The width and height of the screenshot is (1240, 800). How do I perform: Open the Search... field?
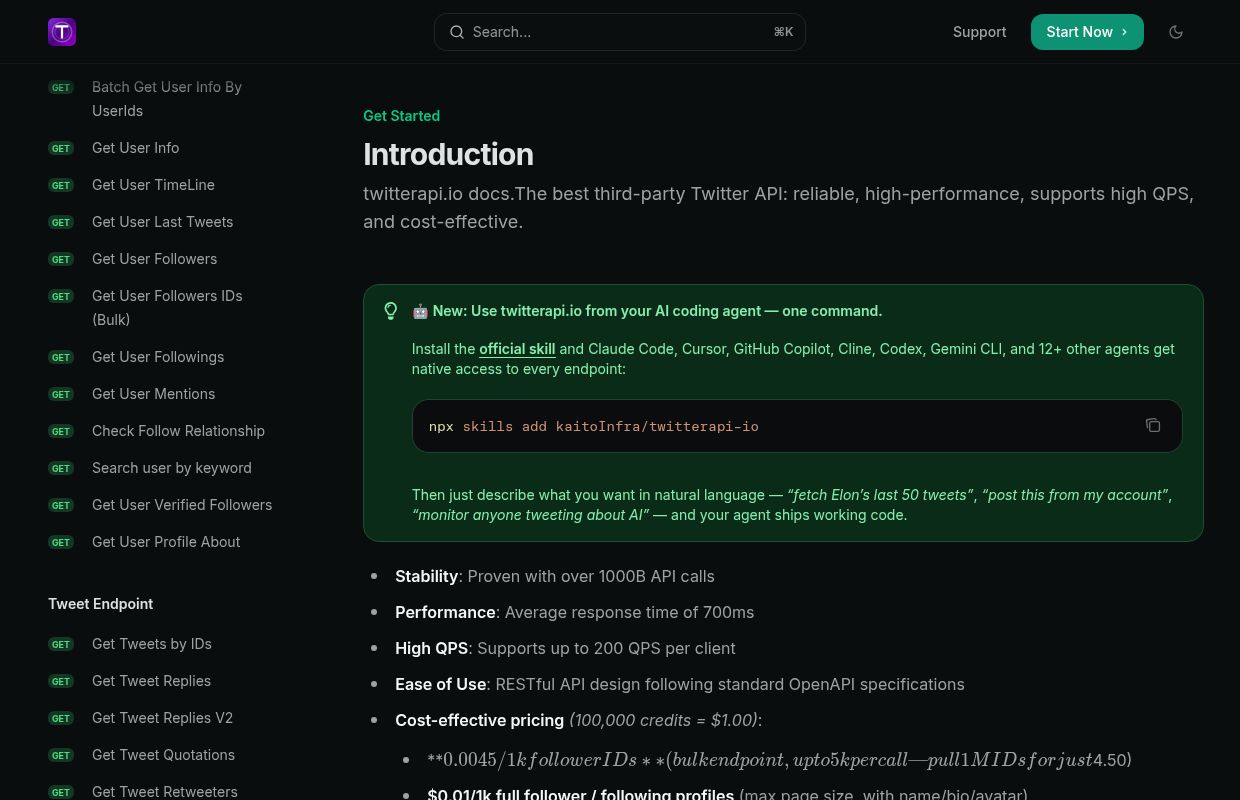(620, 32)
